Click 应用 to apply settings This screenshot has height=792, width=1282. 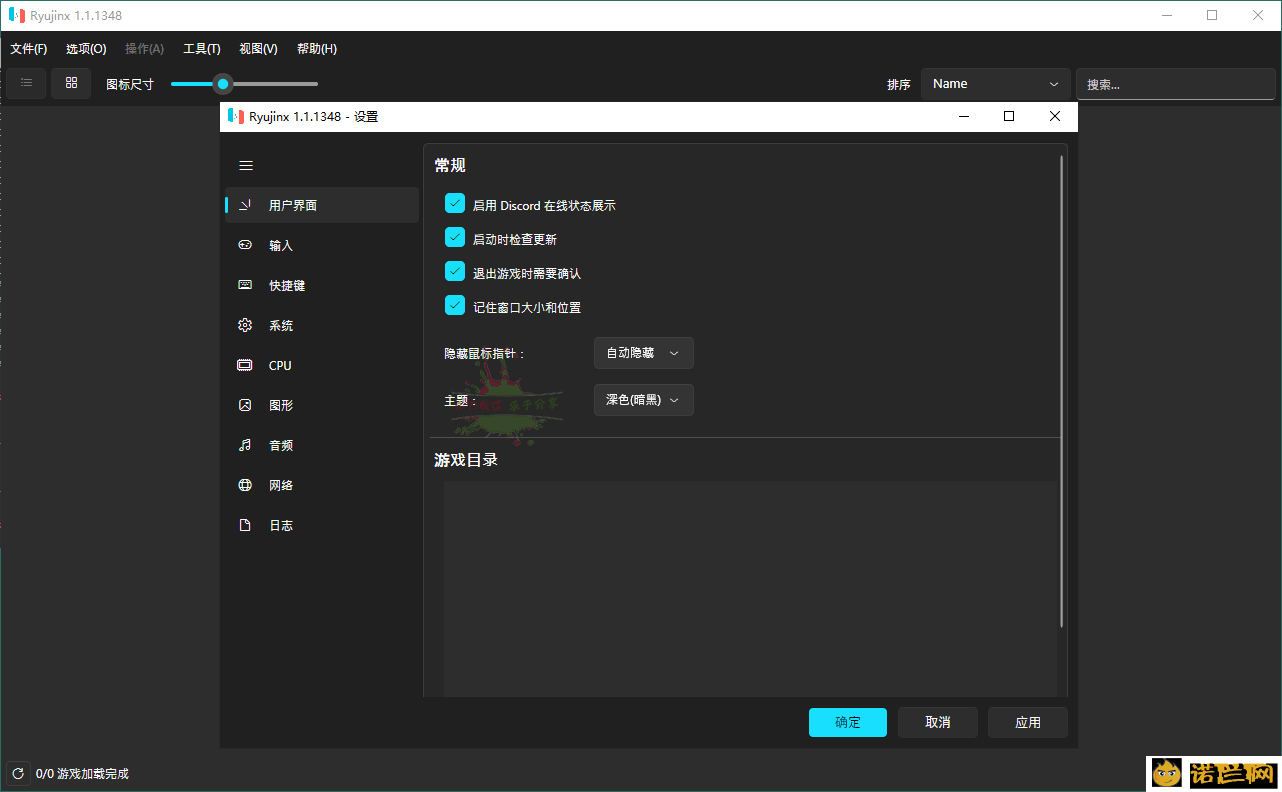tap(1028, 722)
